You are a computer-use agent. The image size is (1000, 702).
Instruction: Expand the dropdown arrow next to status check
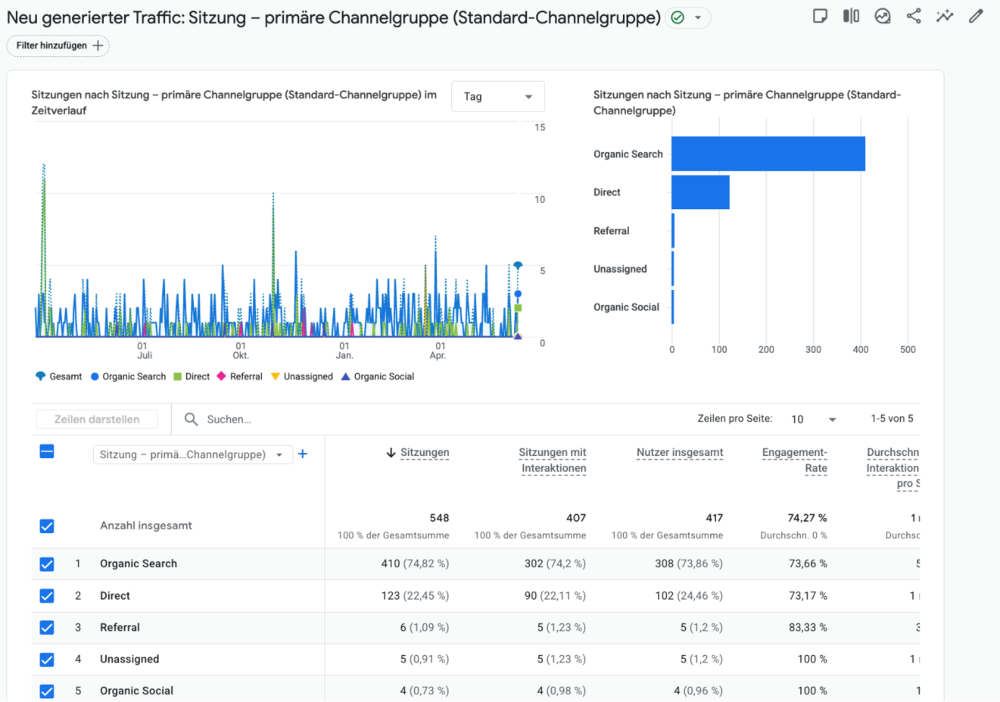[698, 18]
